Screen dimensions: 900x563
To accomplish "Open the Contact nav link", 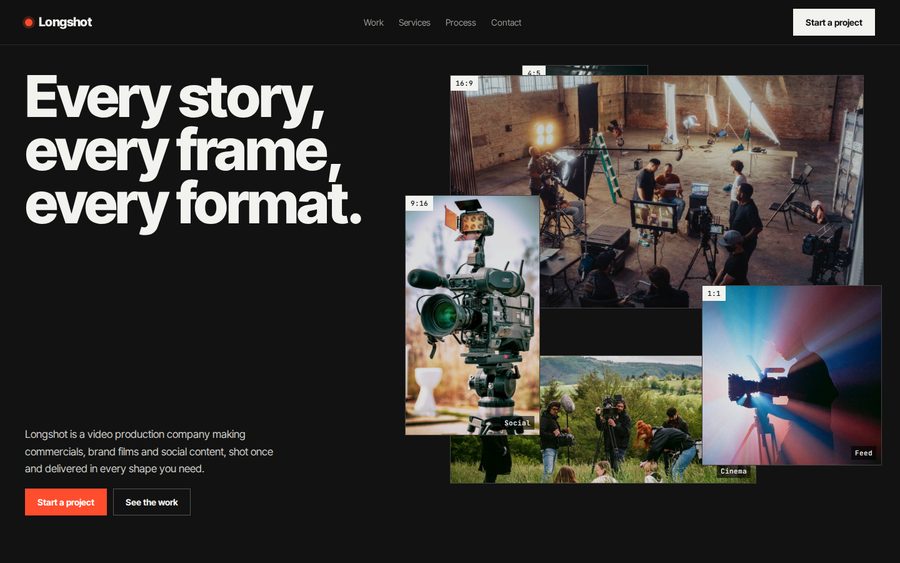I will [506, 22].
